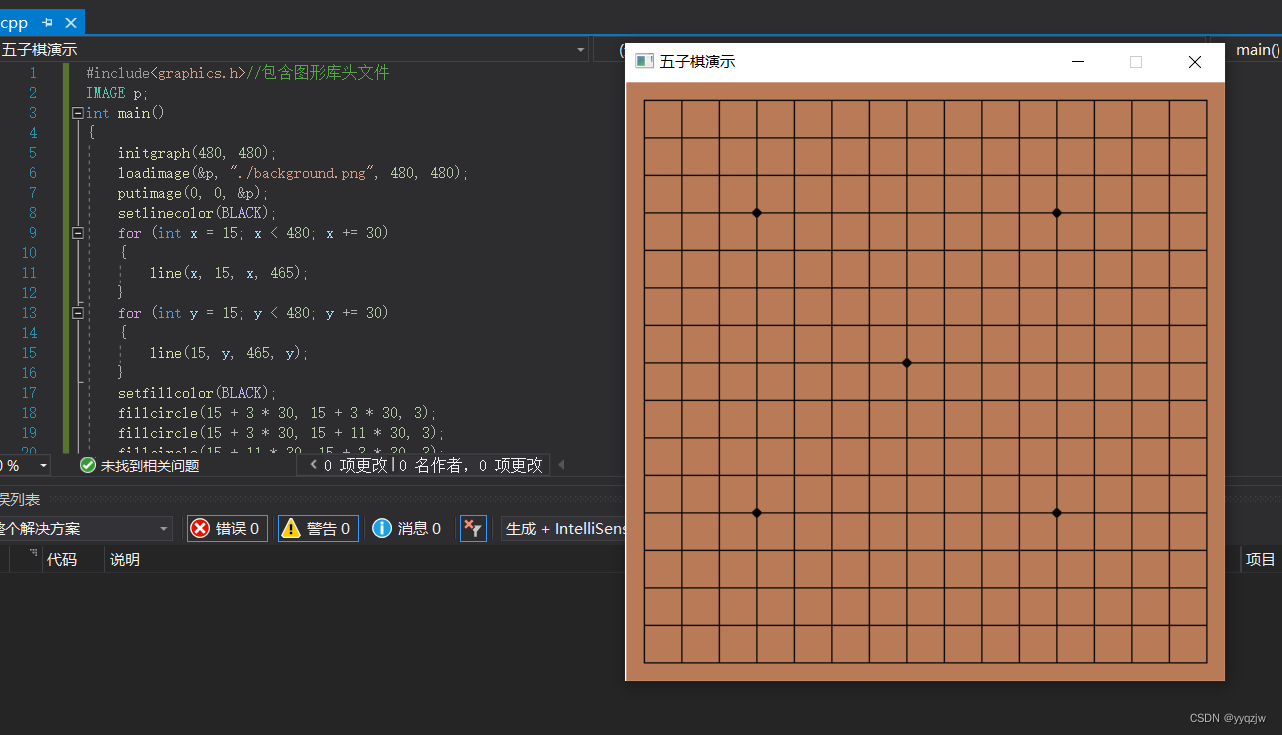The image size is (1282, 735).
Task: Toggle the 消息 0 messages filter
Action: pyautogui.click(x=407, y=528)
